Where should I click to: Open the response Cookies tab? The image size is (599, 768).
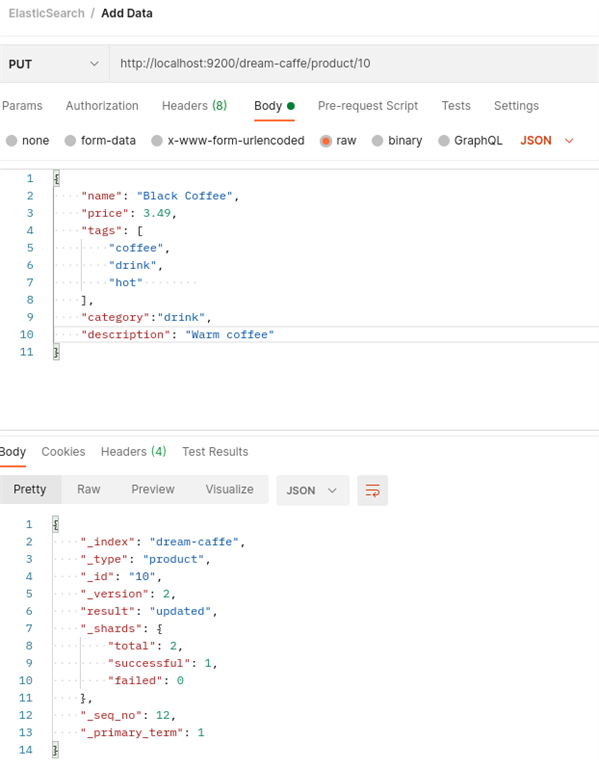[63, 452]
